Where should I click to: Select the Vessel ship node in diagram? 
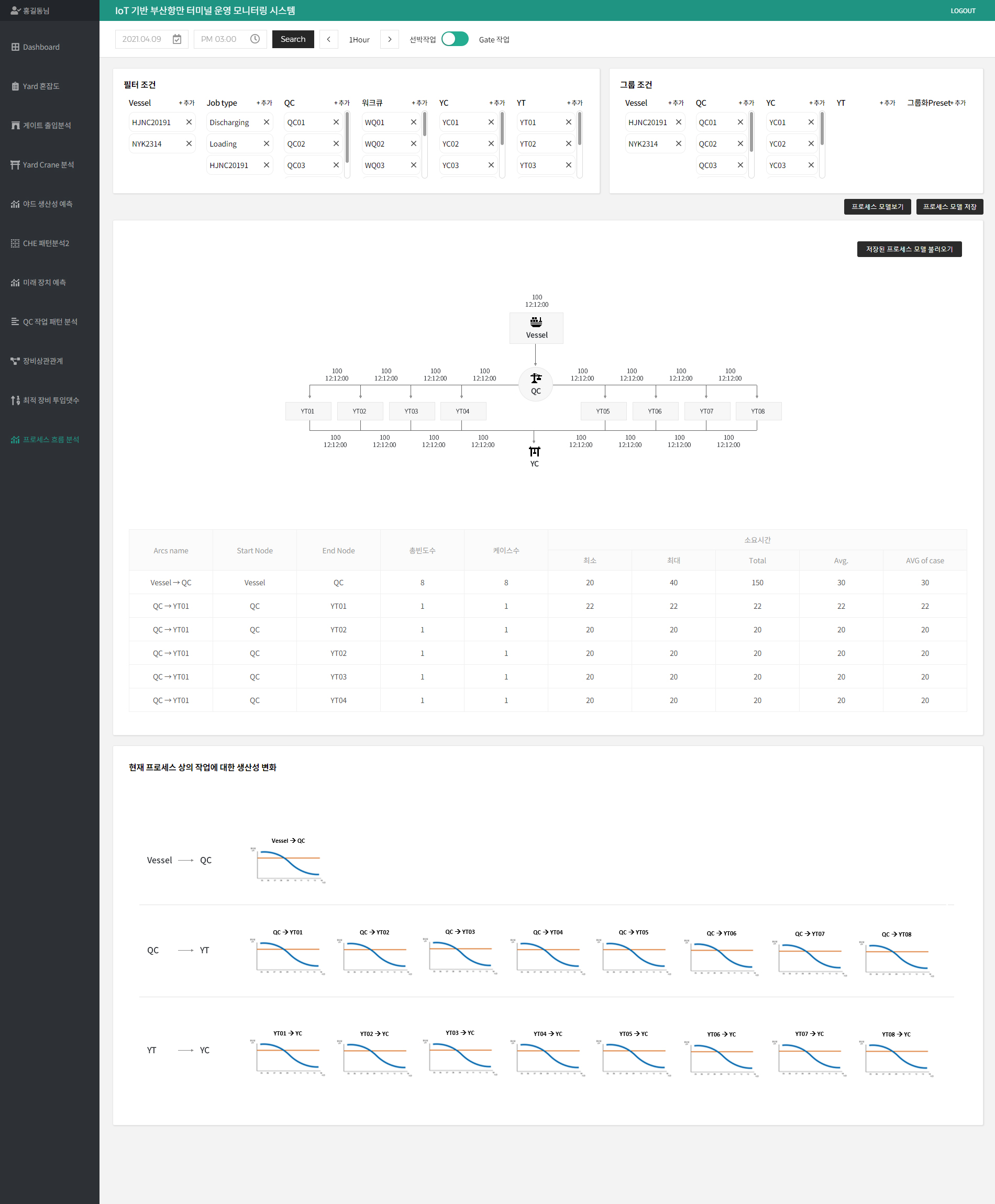click(536, 328)
